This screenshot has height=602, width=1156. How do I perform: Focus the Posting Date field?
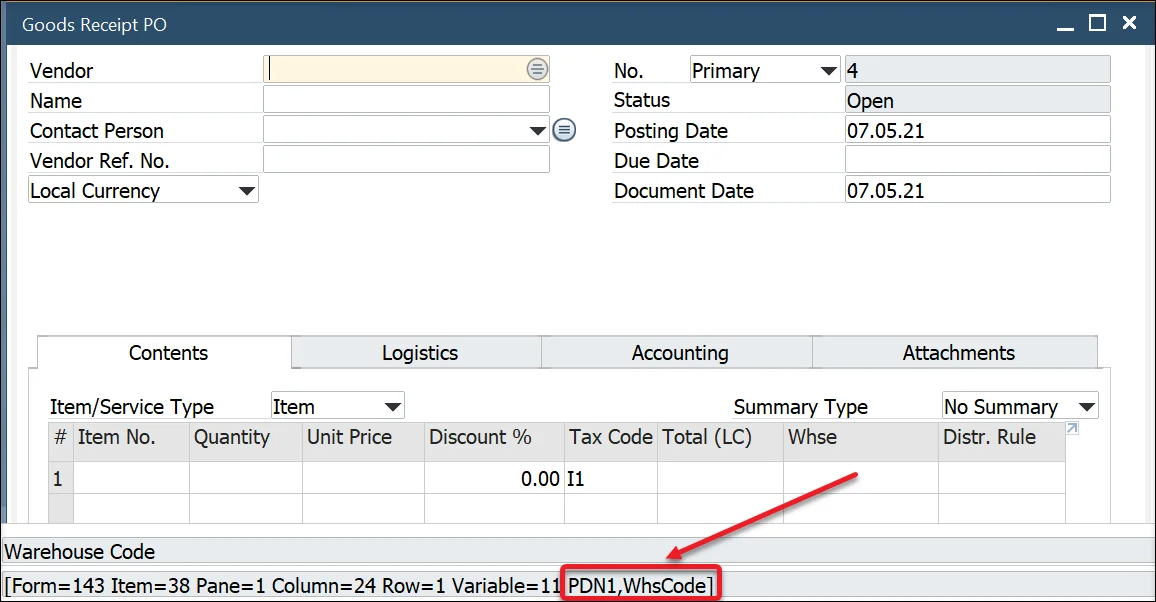pyautogui.click(x=976, y=130)
